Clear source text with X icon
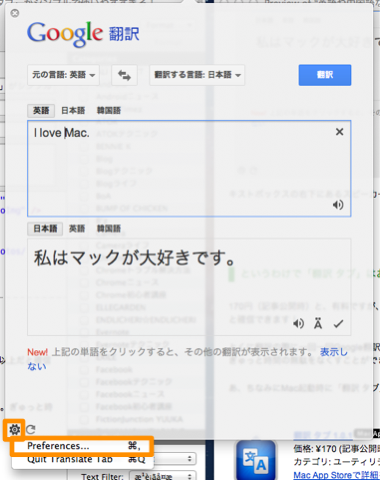This screenshot has height=480, width=380. click(339, 132)
